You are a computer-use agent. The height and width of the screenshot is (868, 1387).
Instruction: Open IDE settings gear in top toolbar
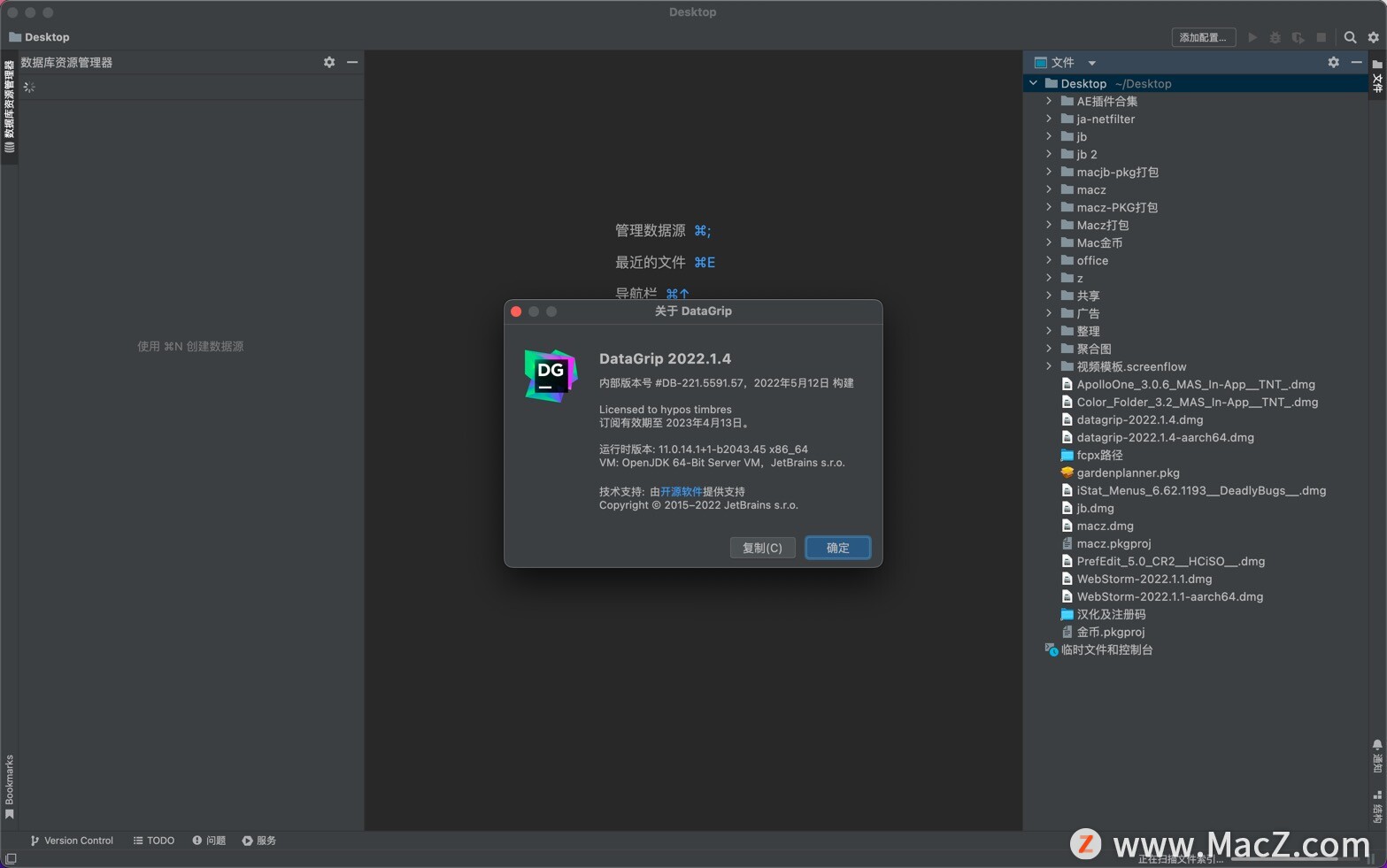pyautogui.click(x=1374, y=37)
